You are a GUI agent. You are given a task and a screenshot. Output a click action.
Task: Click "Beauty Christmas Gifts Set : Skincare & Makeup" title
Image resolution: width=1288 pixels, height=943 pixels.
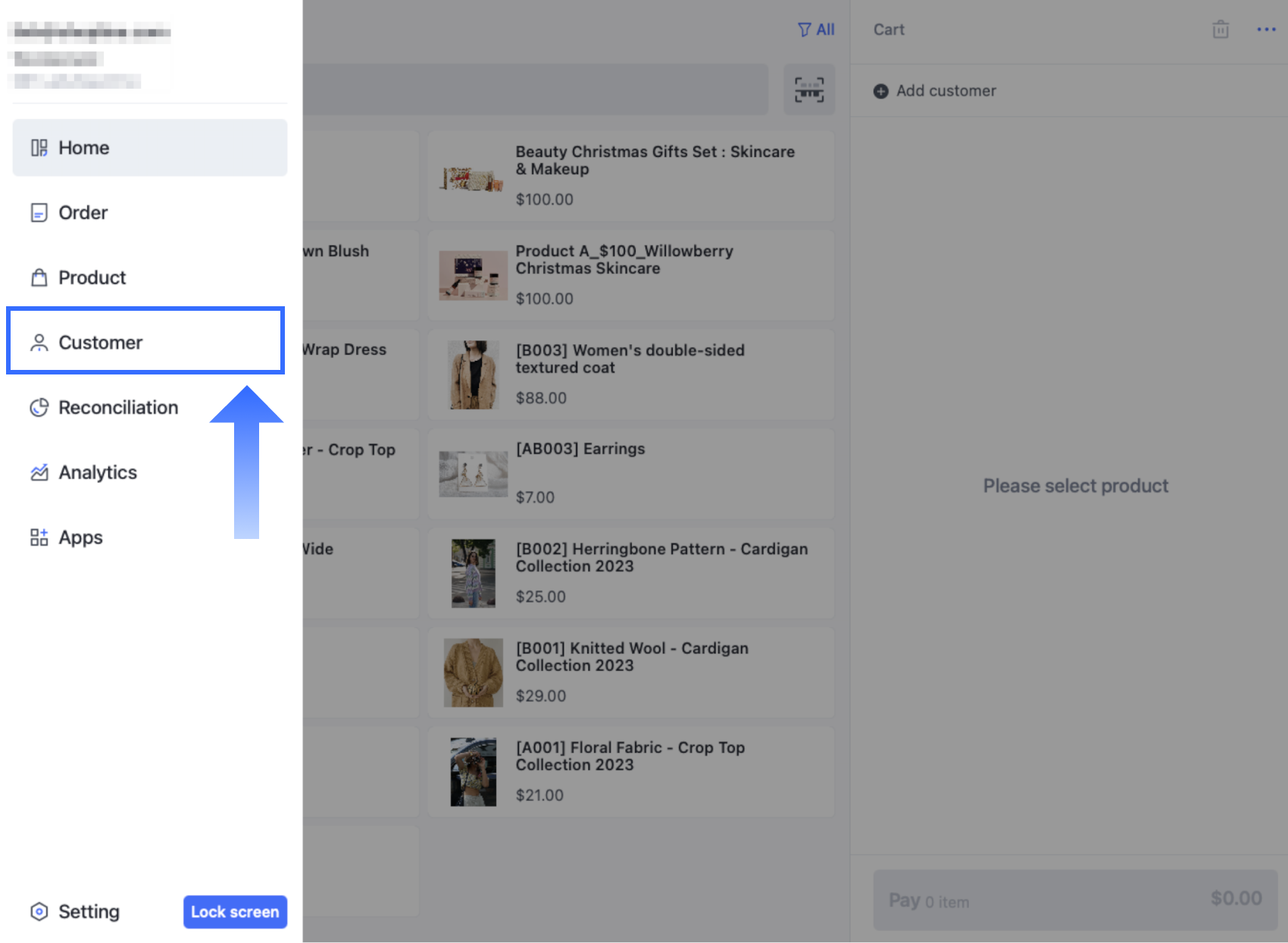click(x=655, y=160)
